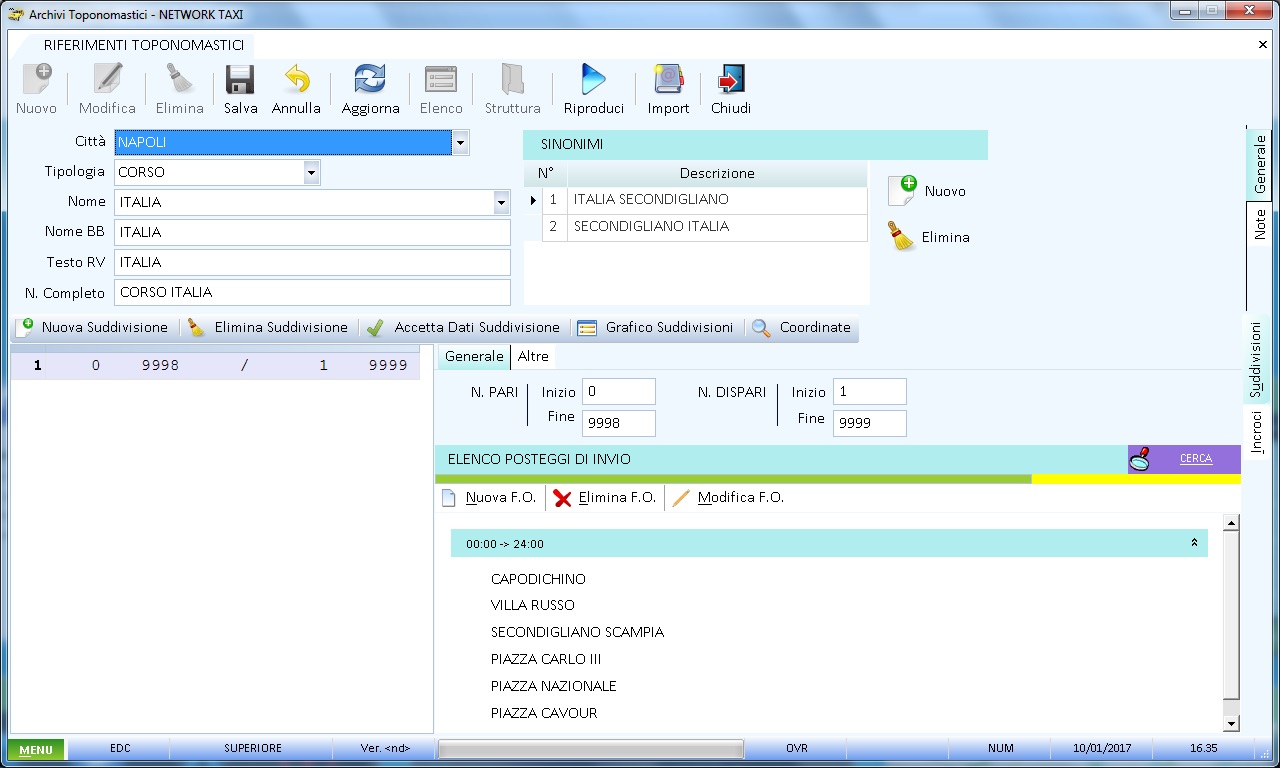Open the Import toolbar icon
This screenshot has height=768, width=1280.
coord(668,81)
